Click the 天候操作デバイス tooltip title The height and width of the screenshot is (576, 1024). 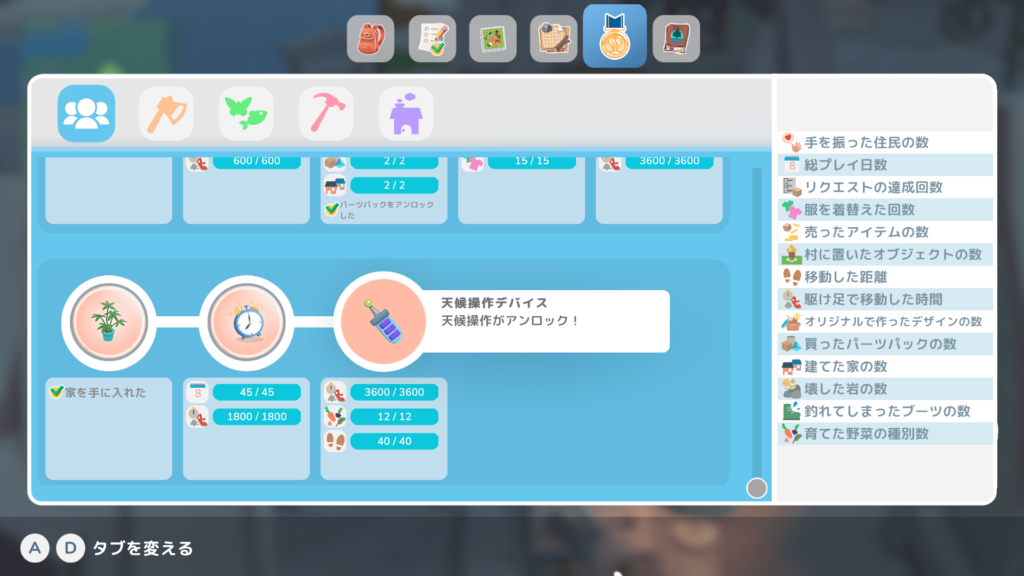pos(494,303)
